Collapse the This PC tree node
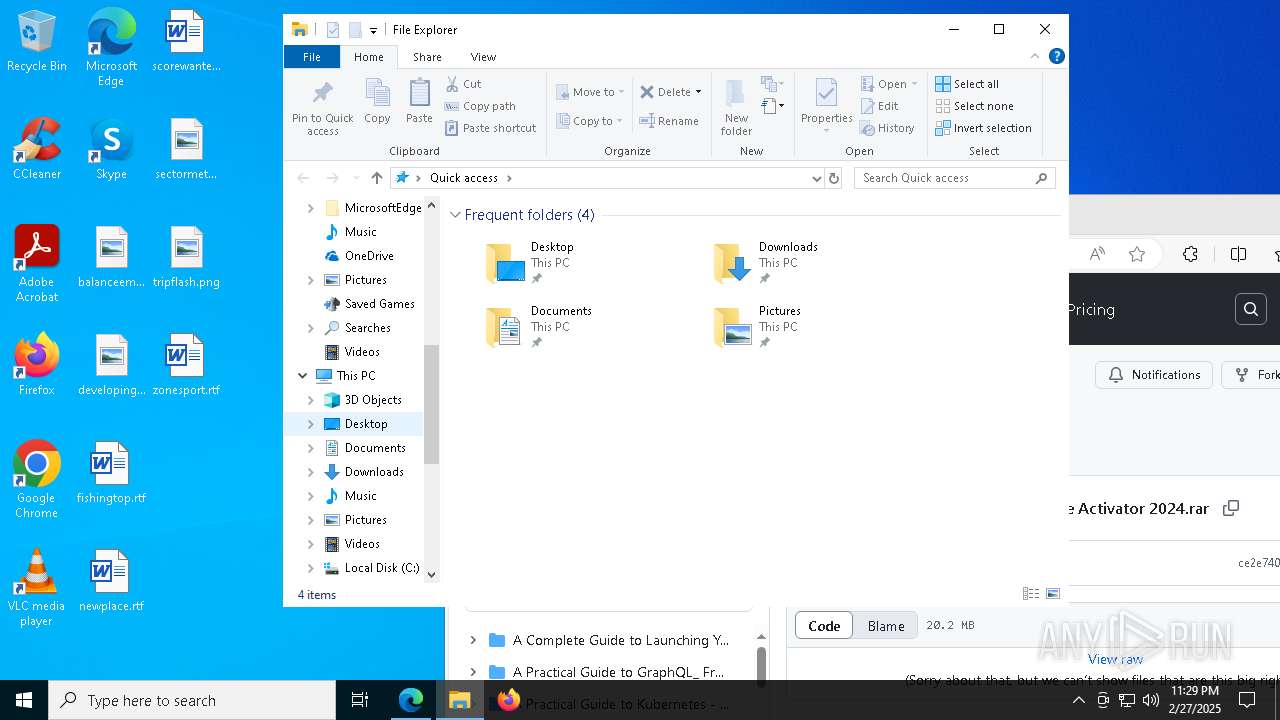 click(x=302, y=376)
